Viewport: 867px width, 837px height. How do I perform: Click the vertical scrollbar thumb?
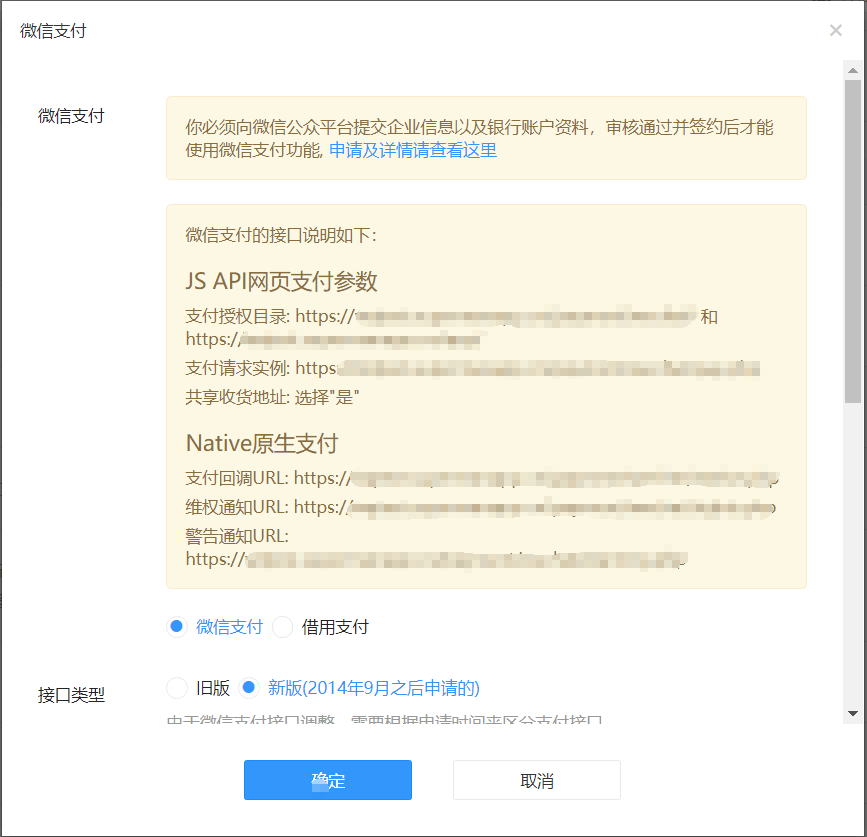(x=853, y=242)
